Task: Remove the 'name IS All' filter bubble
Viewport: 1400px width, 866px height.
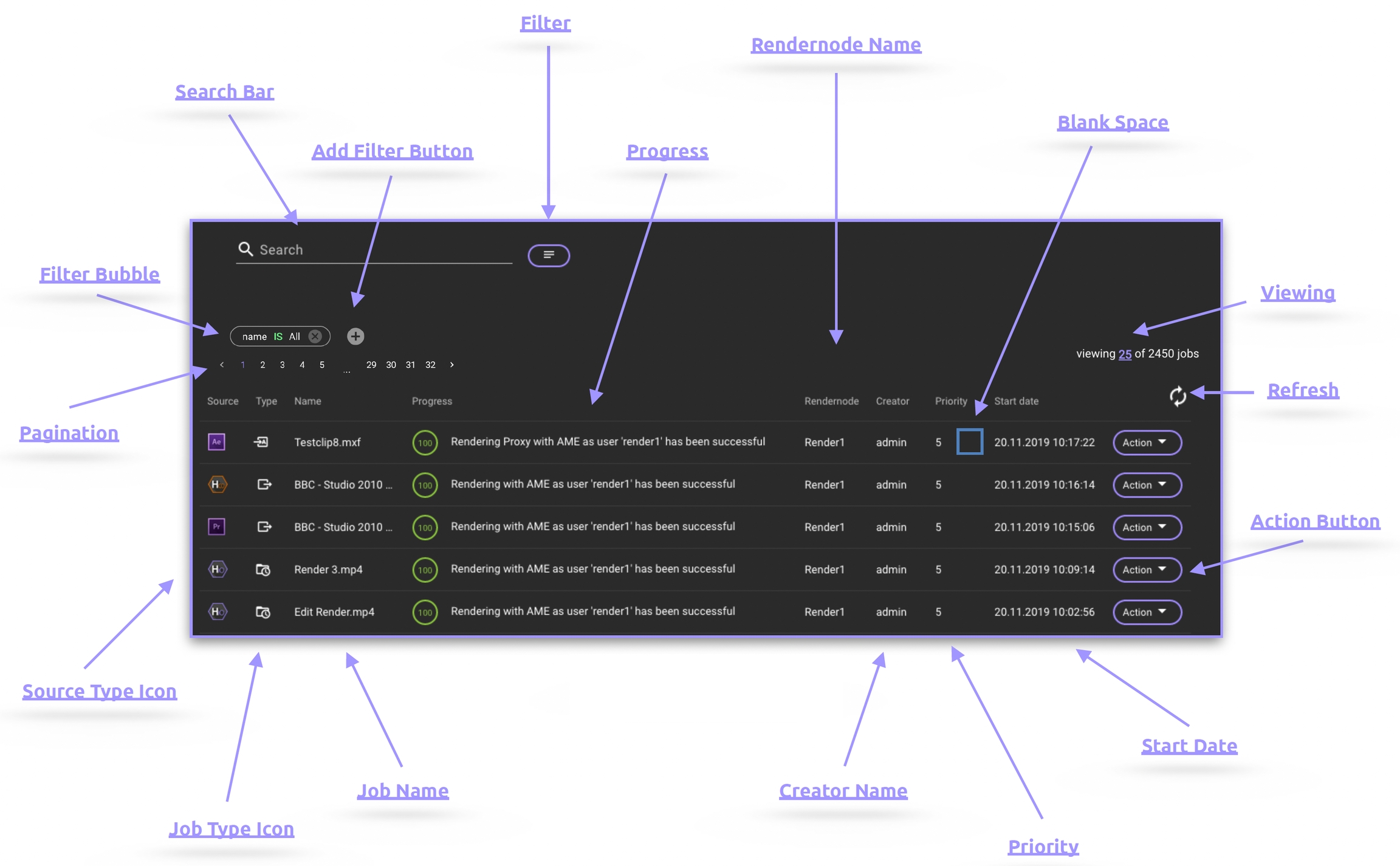Action: click(315, 336)
